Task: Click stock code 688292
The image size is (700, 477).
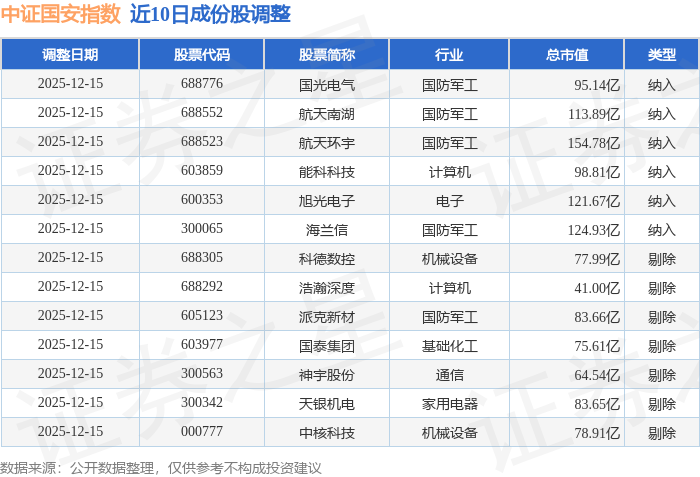Action: (202, 287)
